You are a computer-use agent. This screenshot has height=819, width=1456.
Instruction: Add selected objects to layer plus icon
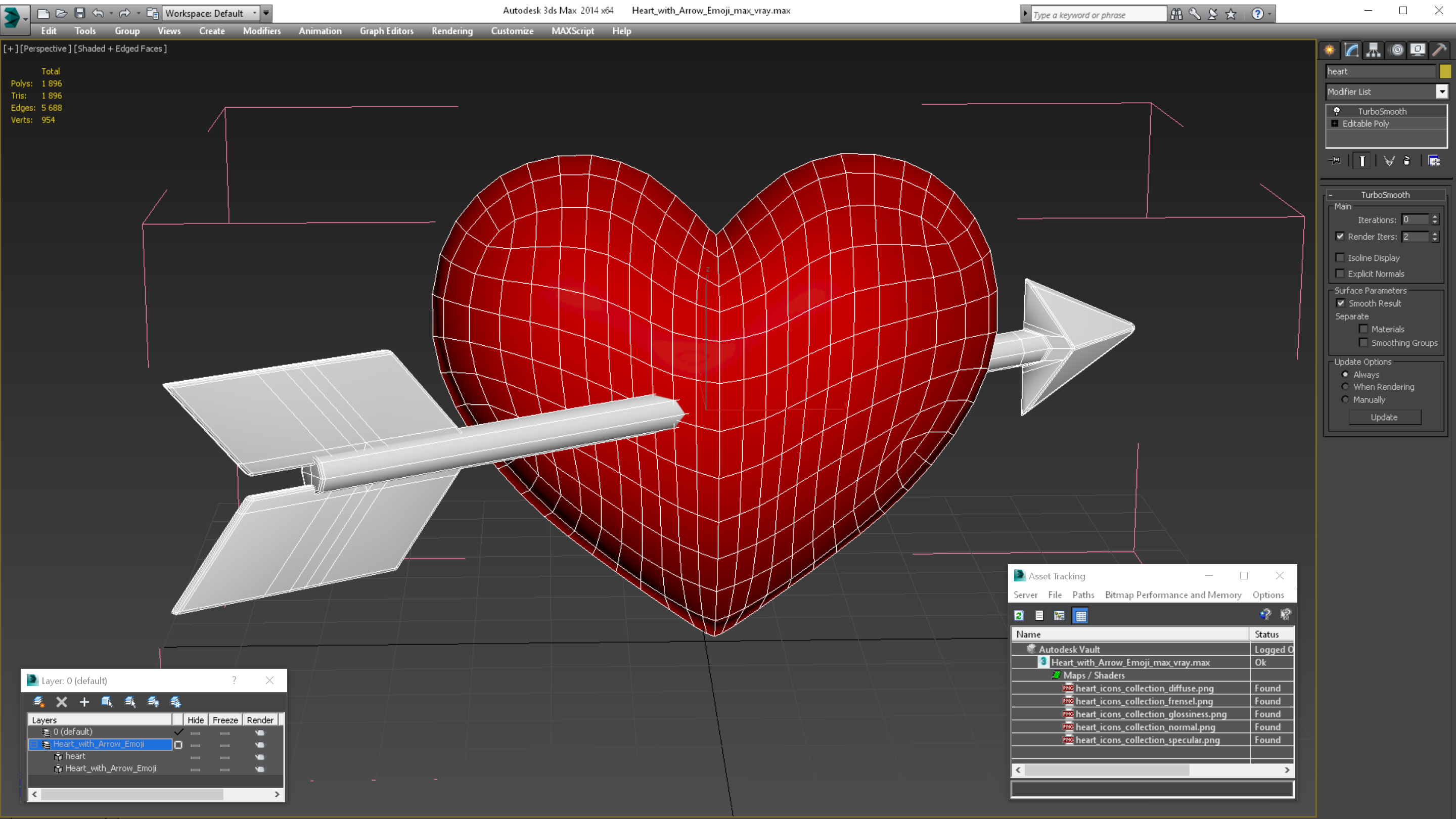[x=84, y=702]
